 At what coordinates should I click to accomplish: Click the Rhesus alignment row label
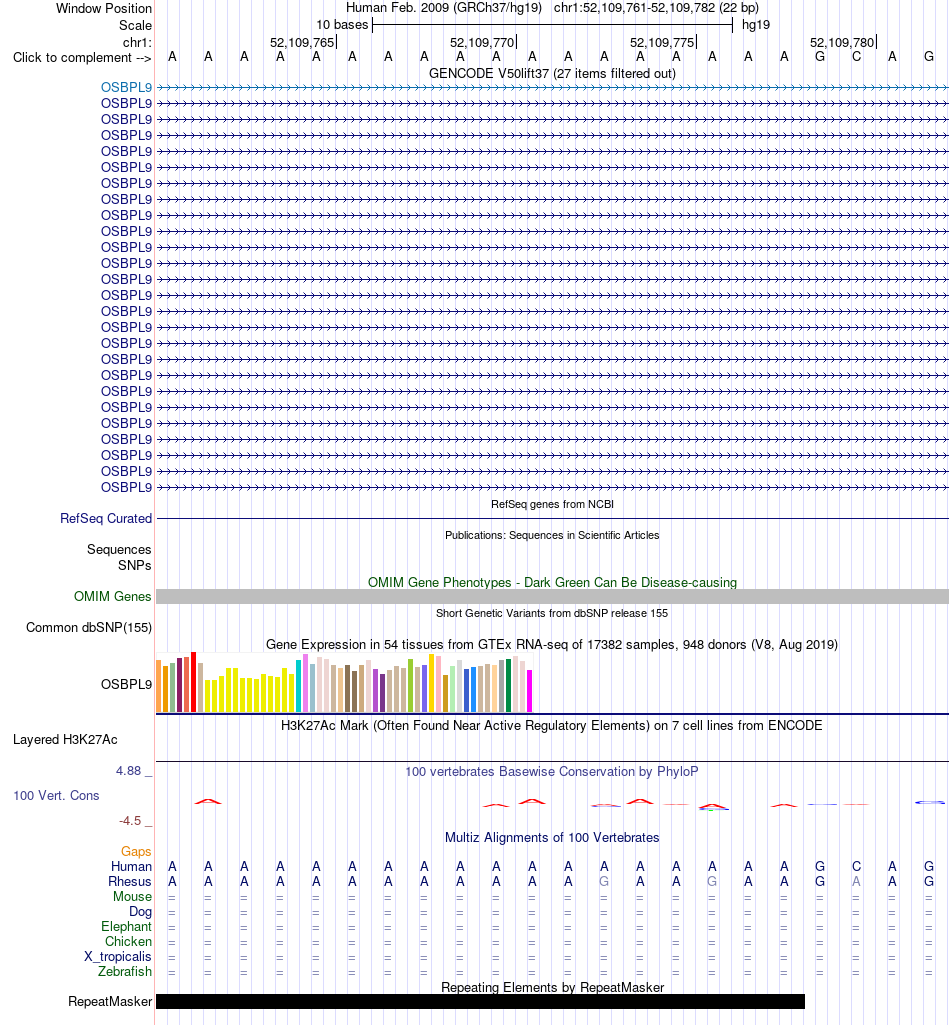coord(130,881)
